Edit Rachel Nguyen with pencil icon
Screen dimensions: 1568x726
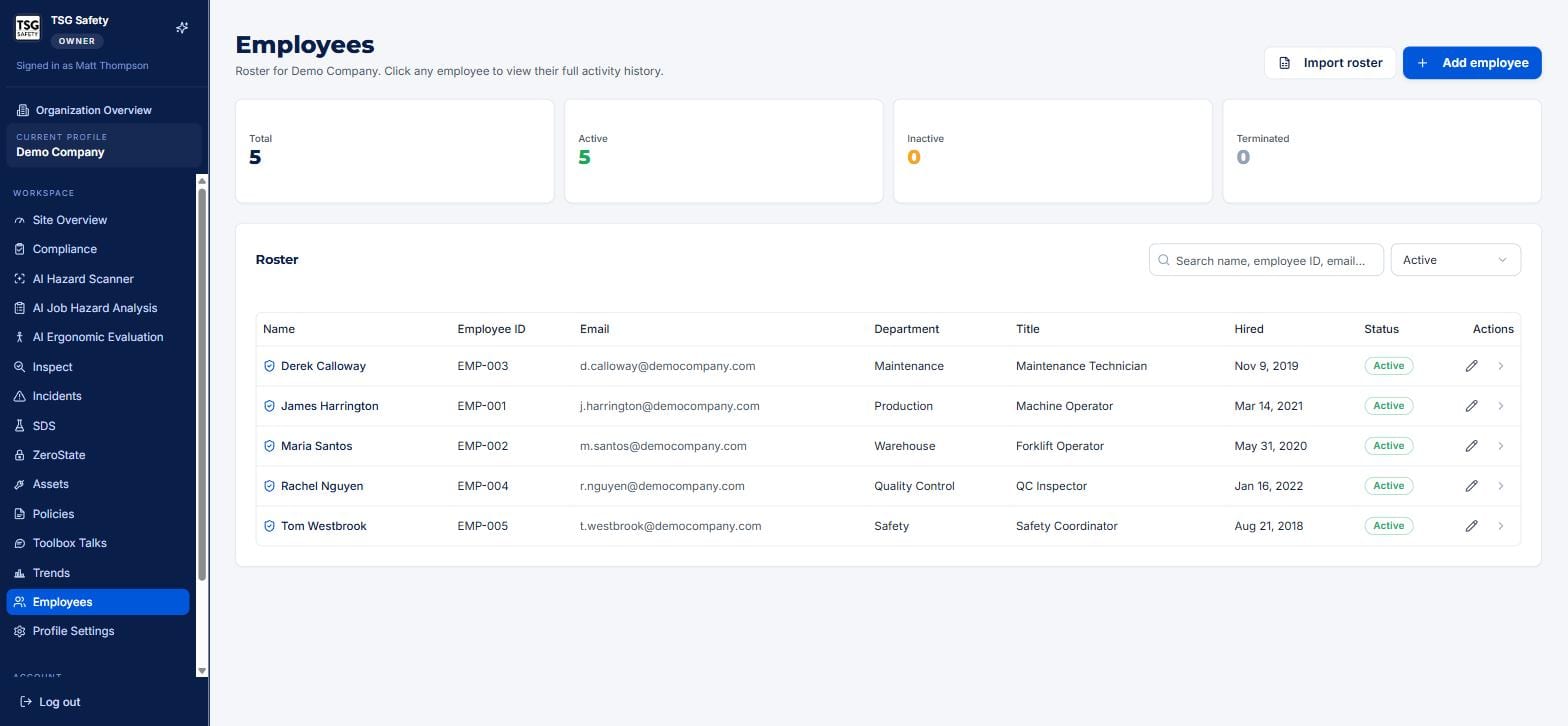(x=1471, y=486)
